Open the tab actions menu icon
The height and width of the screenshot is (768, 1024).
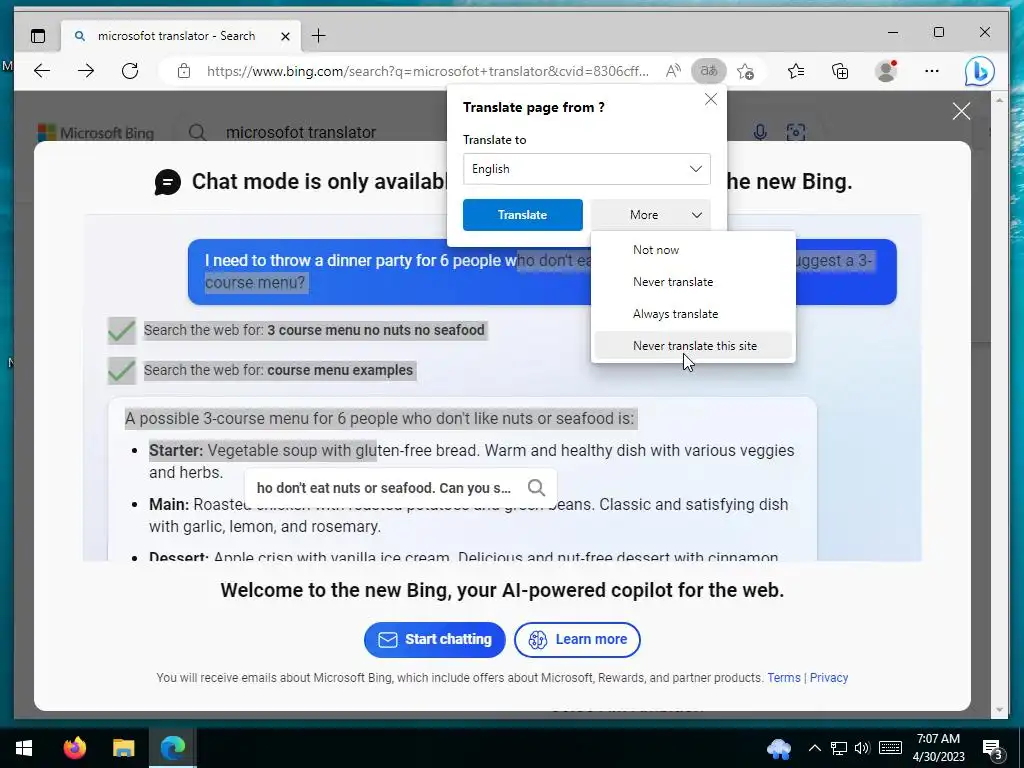click(x=38, y=36)
